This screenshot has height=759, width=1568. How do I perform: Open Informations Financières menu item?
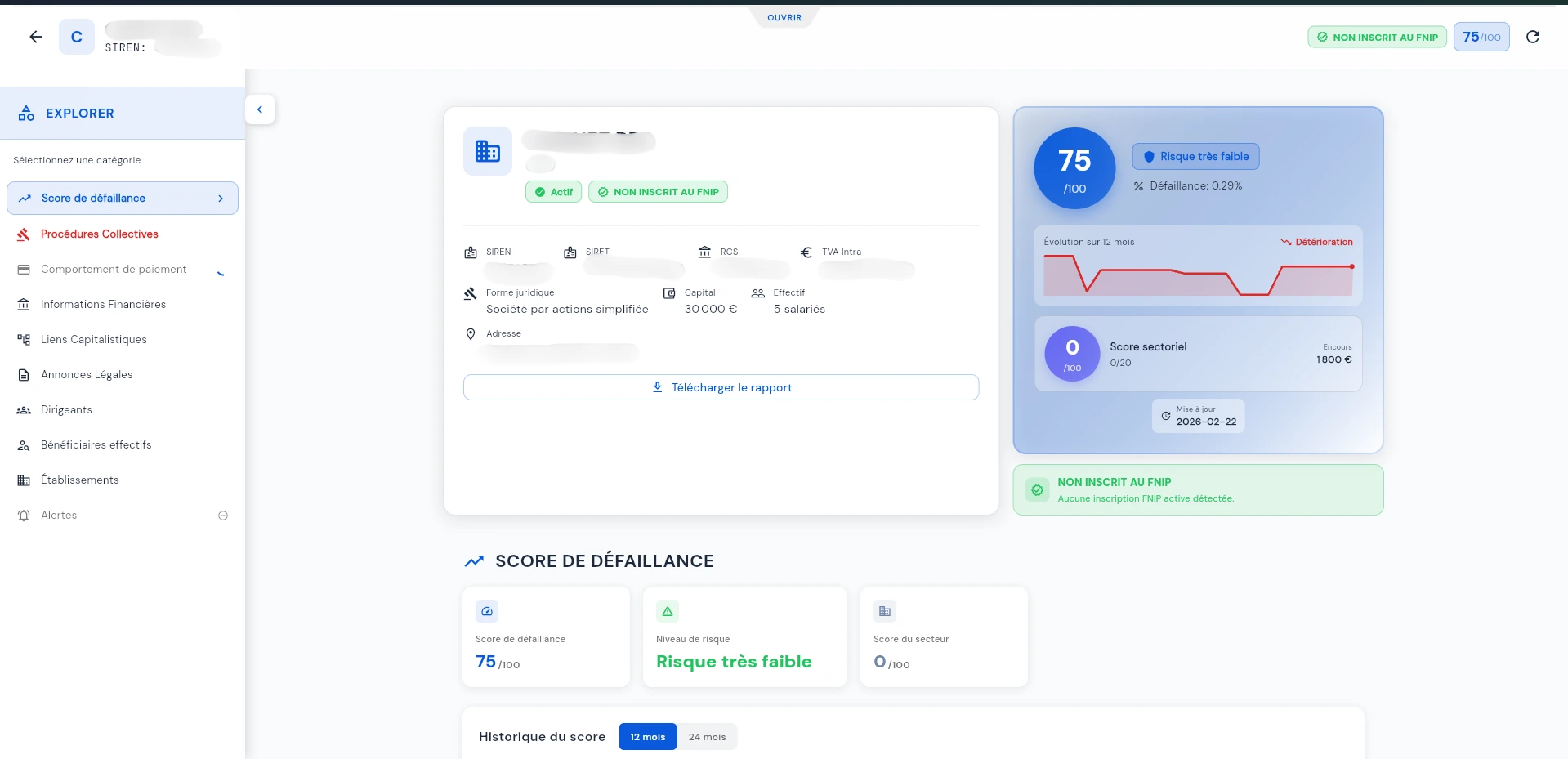tap(103, 305)
